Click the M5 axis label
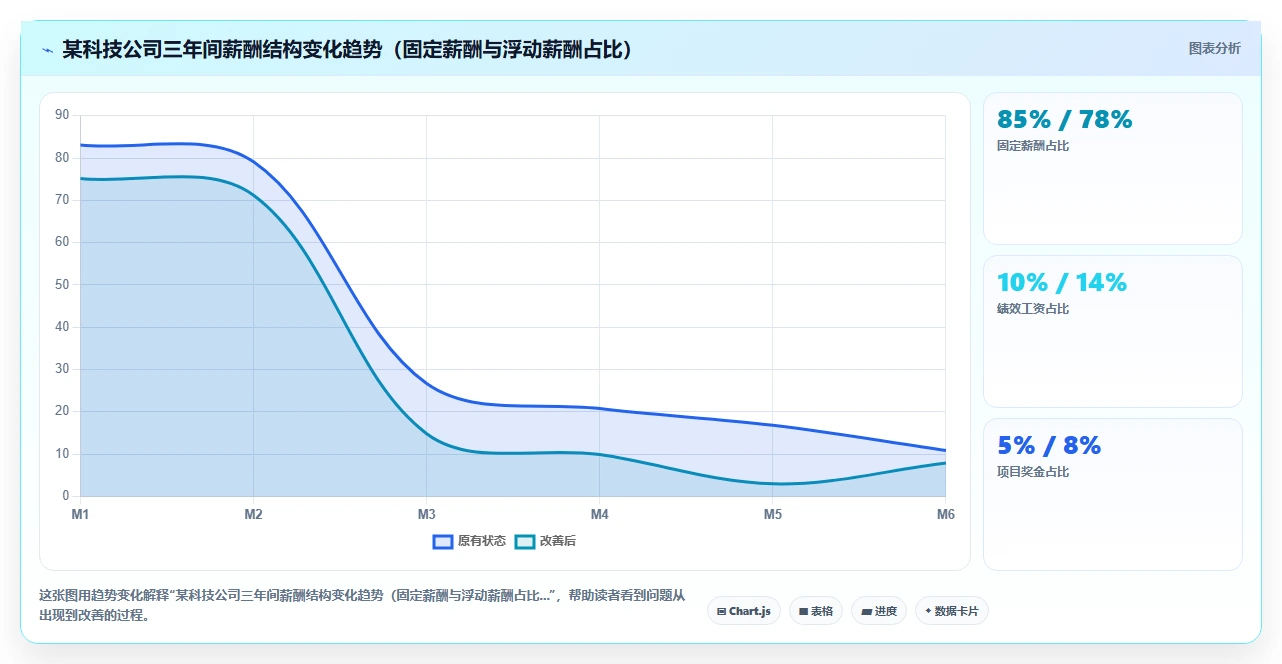This screenshot has height=664, width=1282. pos(772,514)
